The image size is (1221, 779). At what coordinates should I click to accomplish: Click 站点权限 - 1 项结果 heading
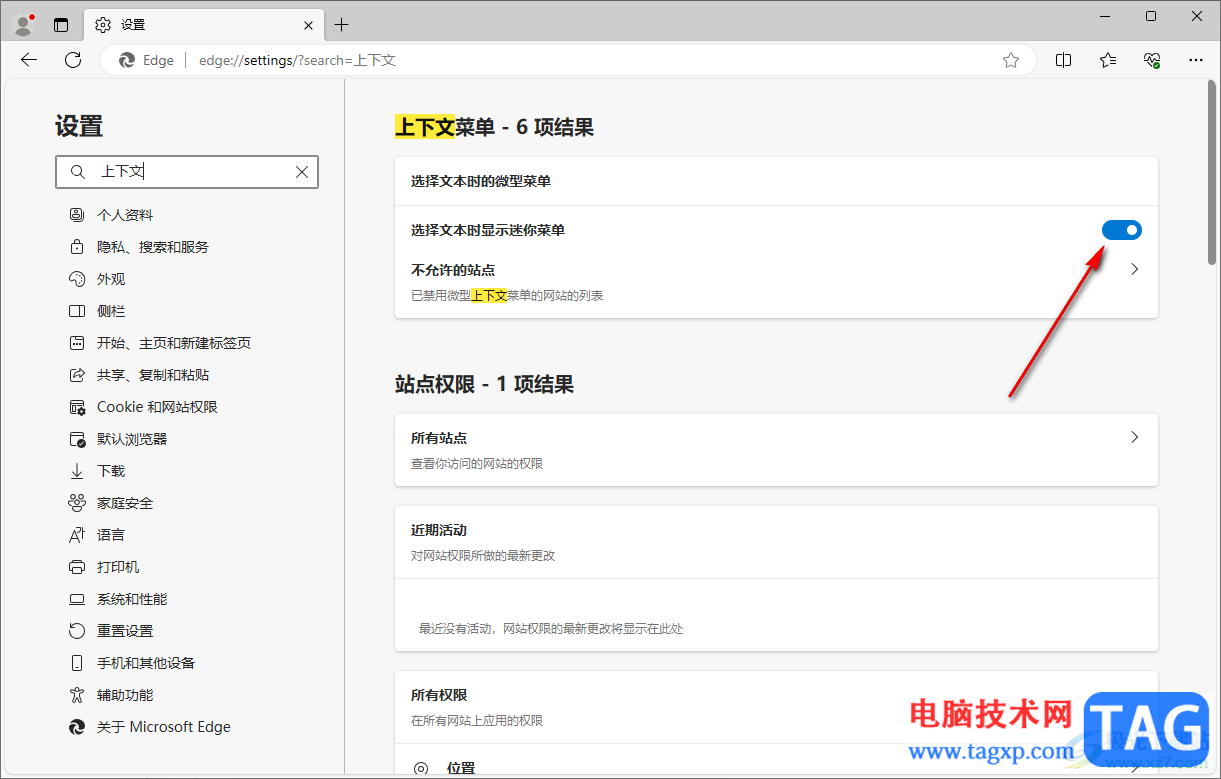484,384
